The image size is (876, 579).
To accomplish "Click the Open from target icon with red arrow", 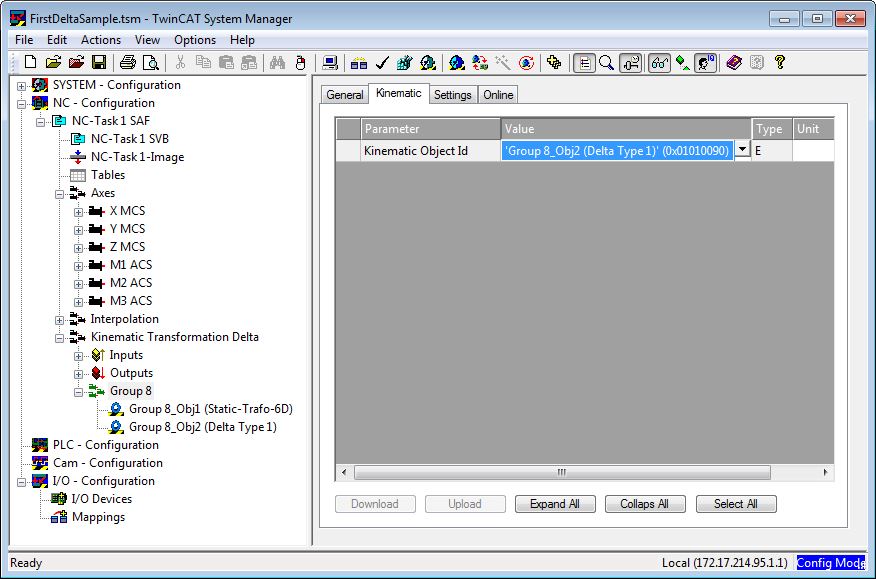I will click(x=77, y=63).
